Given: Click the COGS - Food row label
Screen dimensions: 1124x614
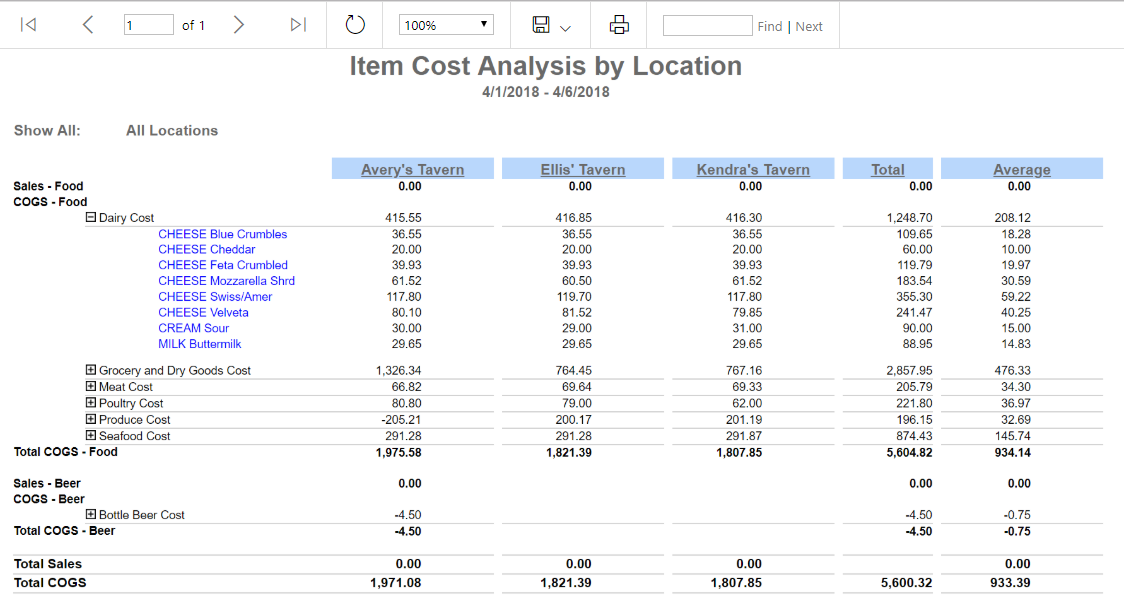Looking at the screenshot, I should (50, 202).
